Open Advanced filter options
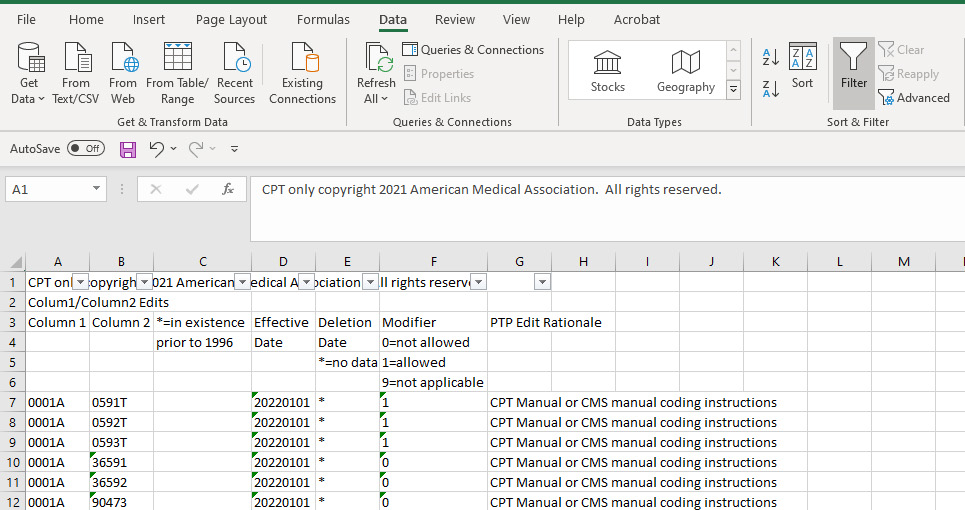965x510 pixels. click(x=914, y=98)
